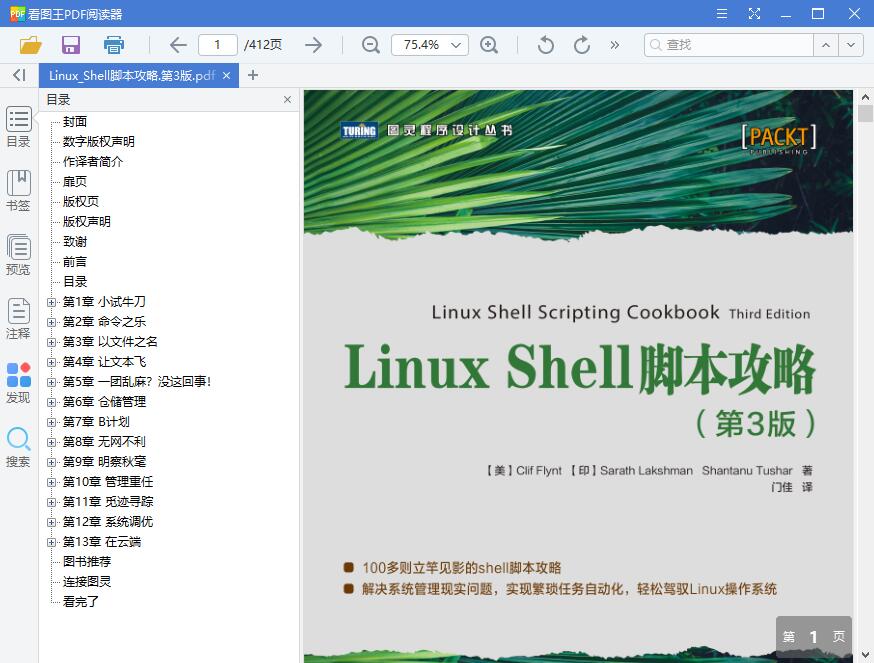This screenshot has height=663, width=874.
Task: Switch to Linux_Shell脚本攻略.第3版.pdf tab
Action: tap(132, 75)
